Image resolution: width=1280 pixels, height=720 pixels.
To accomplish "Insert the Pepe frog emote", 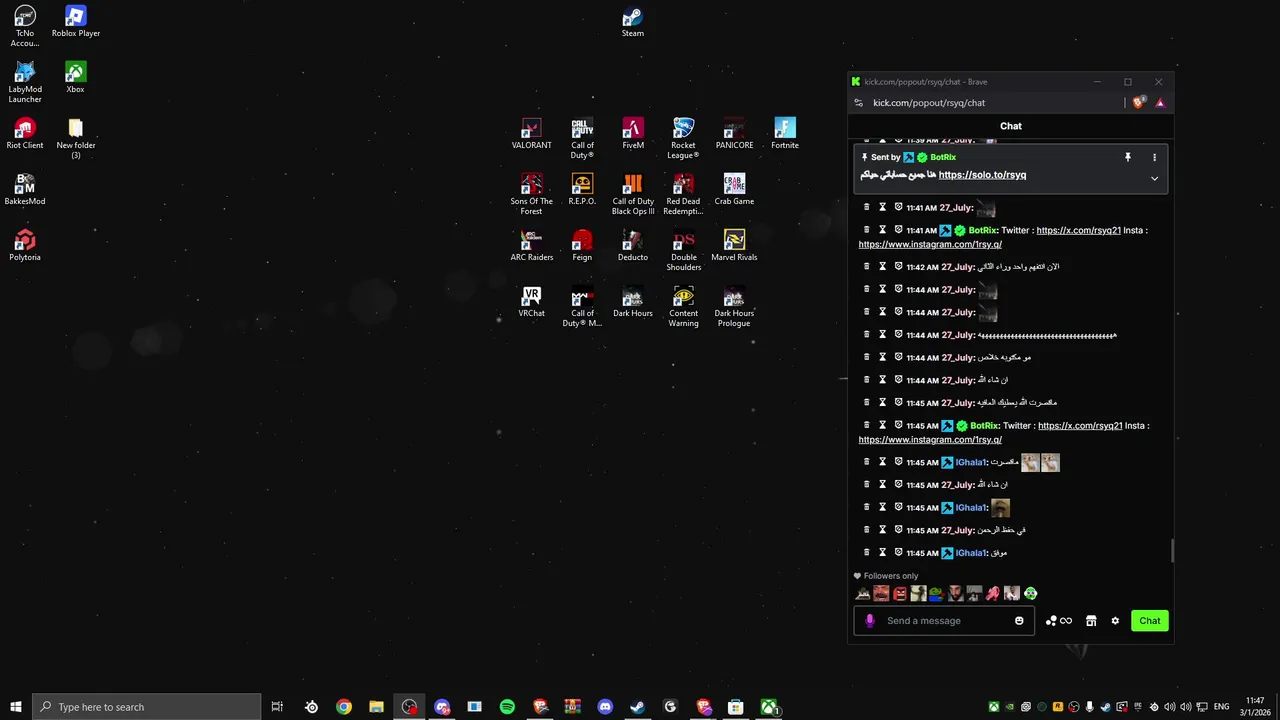I will click(x=936, y=593).
